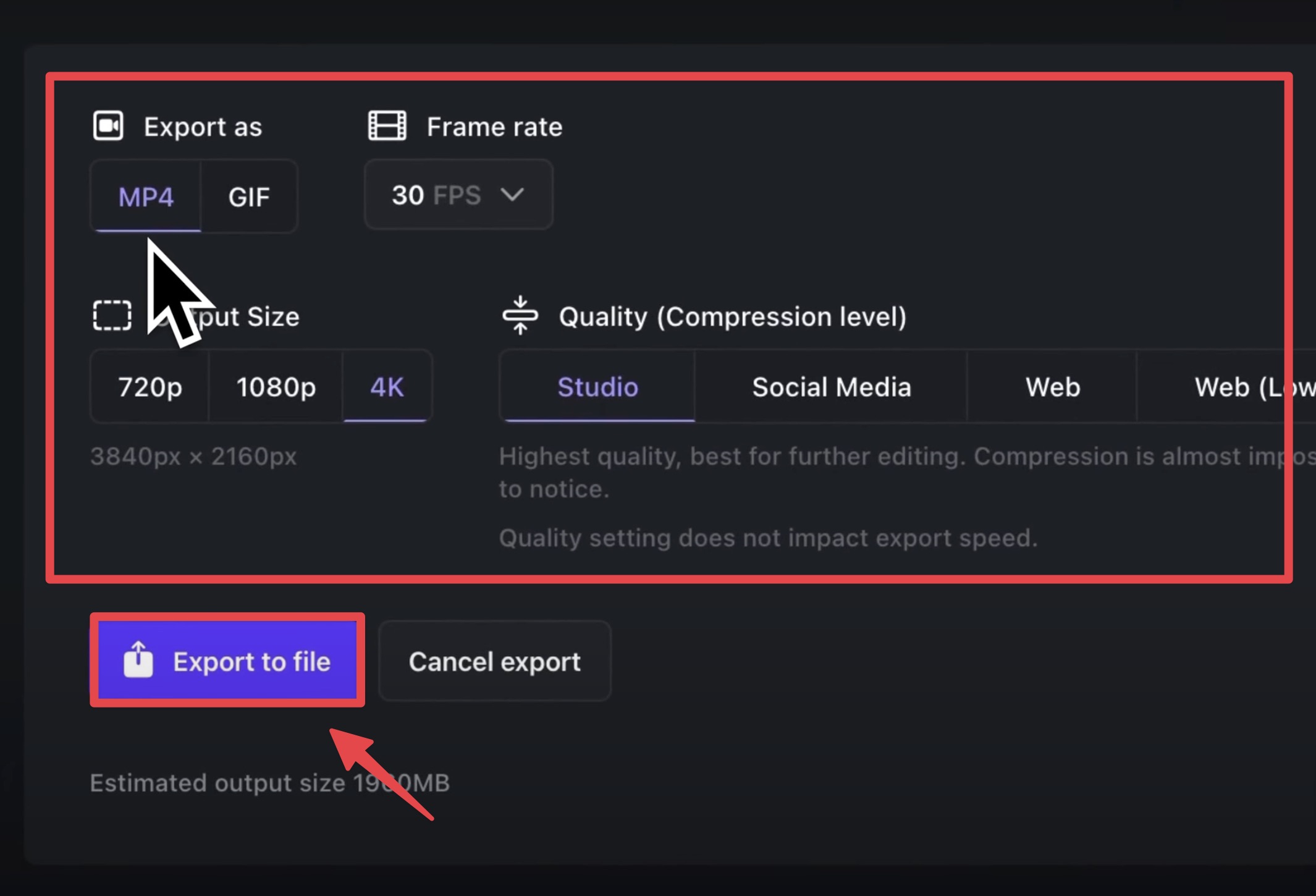Click the share icon in Export to file

[138, 660]
